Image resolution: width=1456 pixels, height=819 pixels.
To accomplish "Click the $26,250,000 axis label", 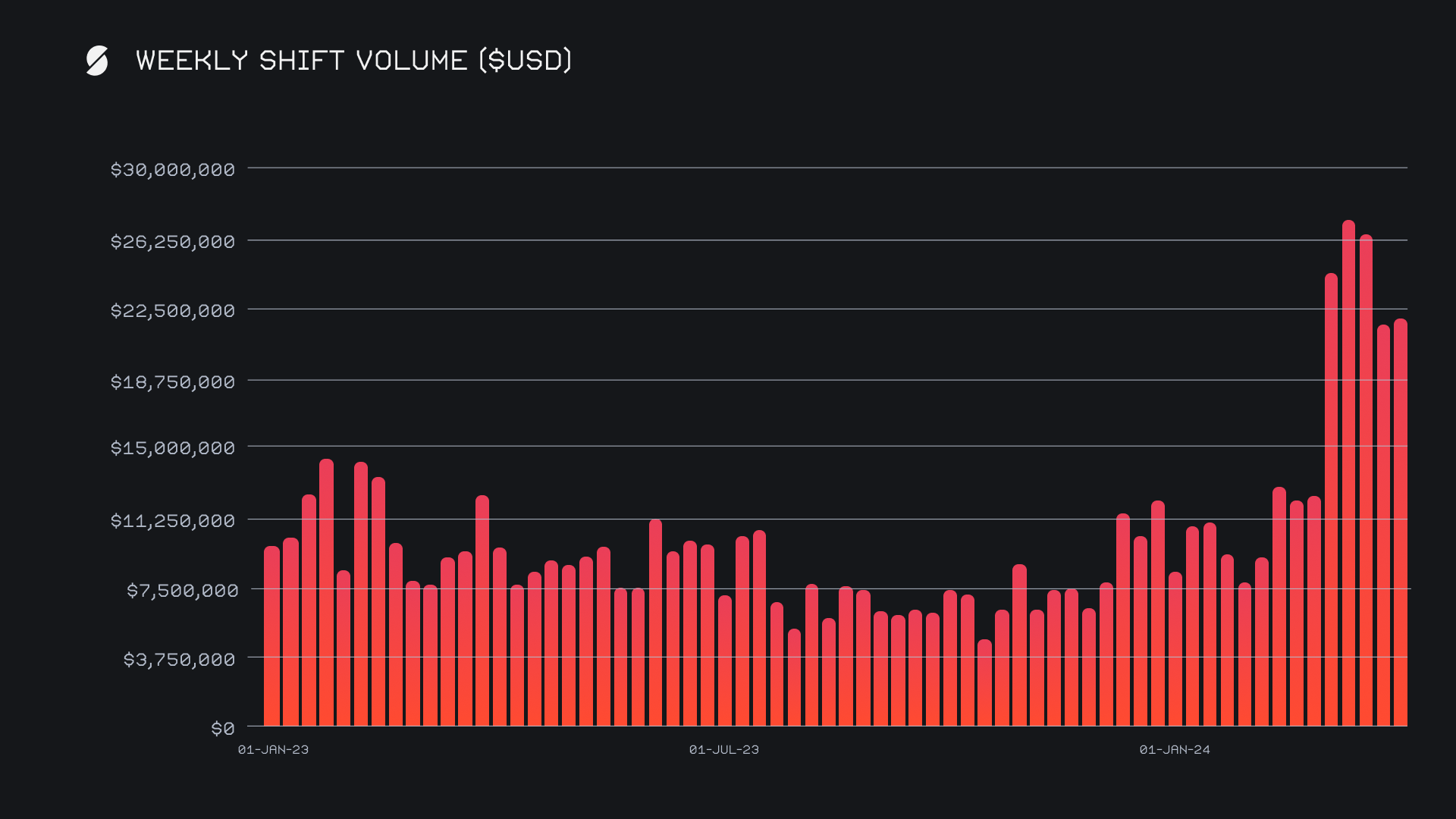I will pyautogui.click(x=173, y=241).
